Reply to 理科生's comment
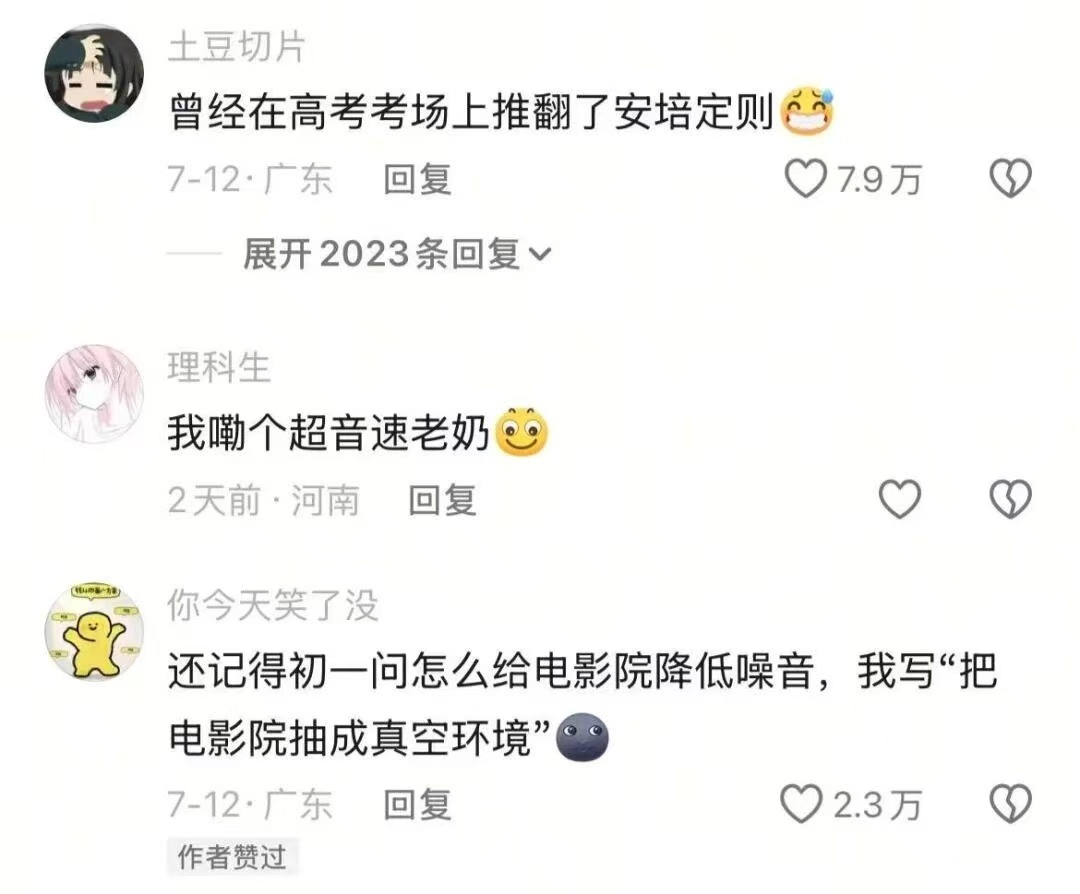The width and height of the screenshot is (1080, 894). tap(442, 499)
